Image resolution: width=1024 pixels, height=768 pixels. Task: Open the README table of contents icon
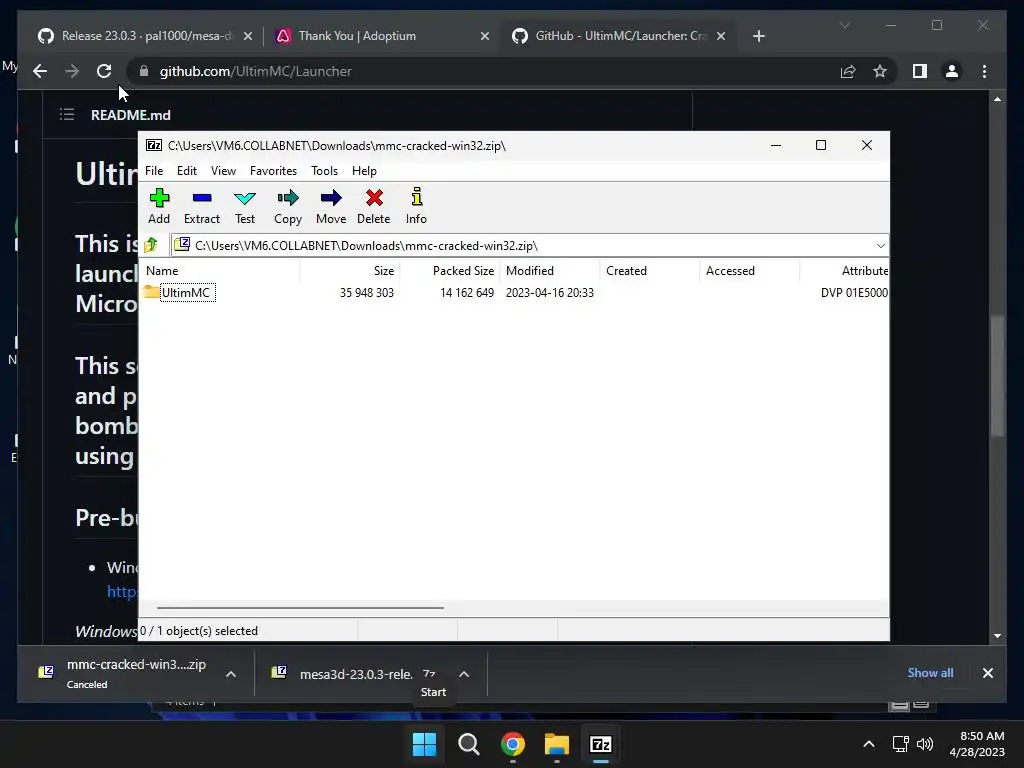67,115
